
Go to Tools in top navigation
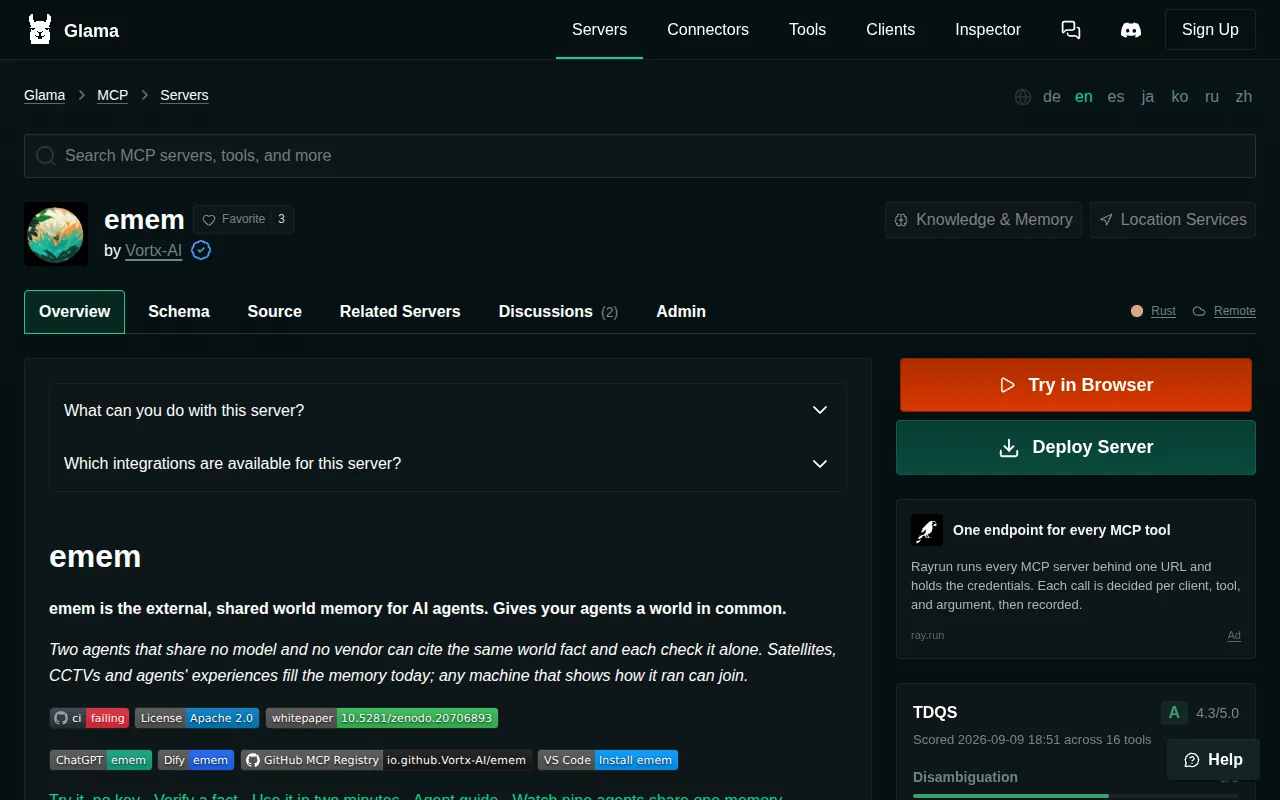pos(807,30)
